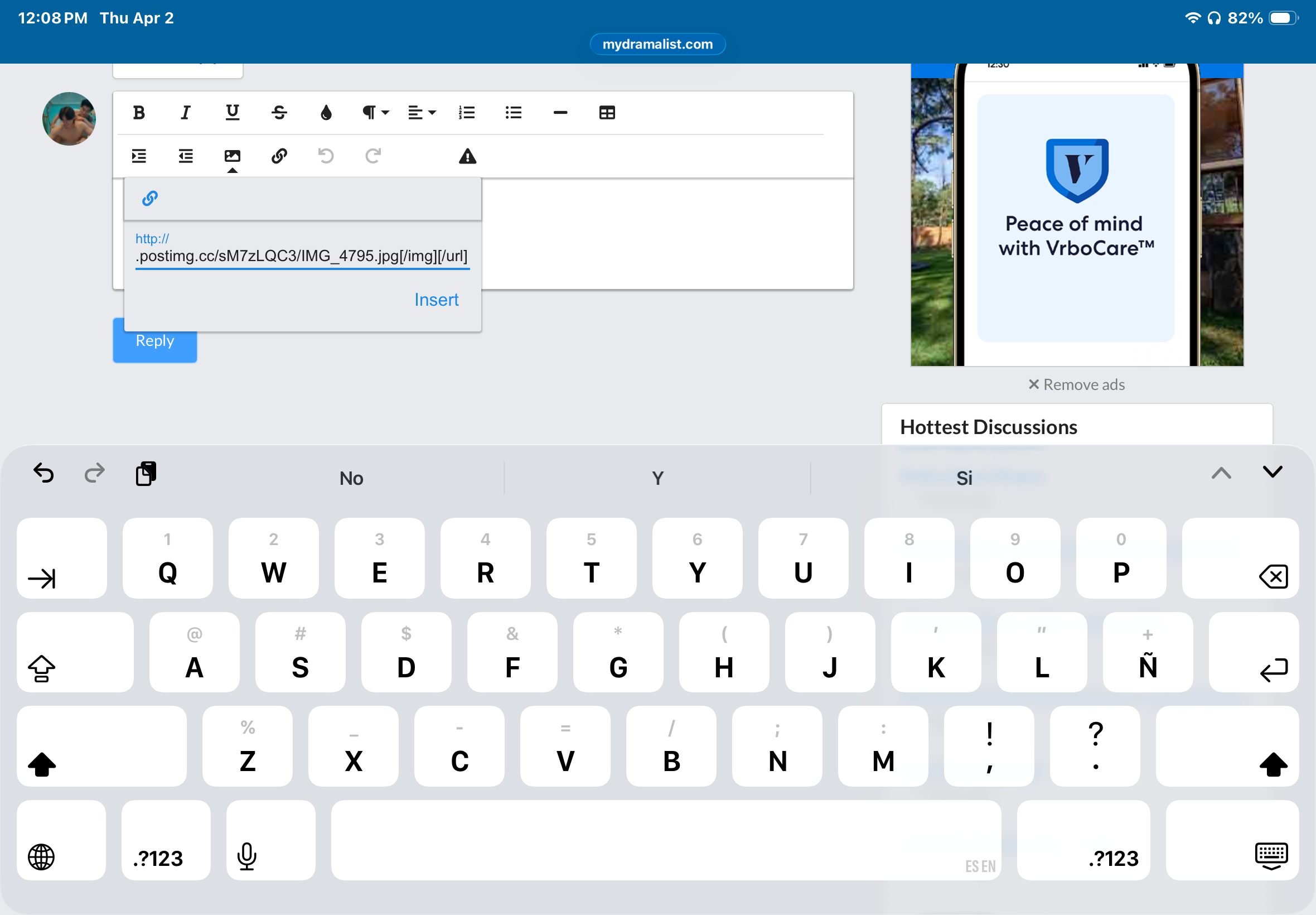The width and height of the screenshot is (1316, 915).
Task: Open the text color droplet tool
Action: (326, 112)
